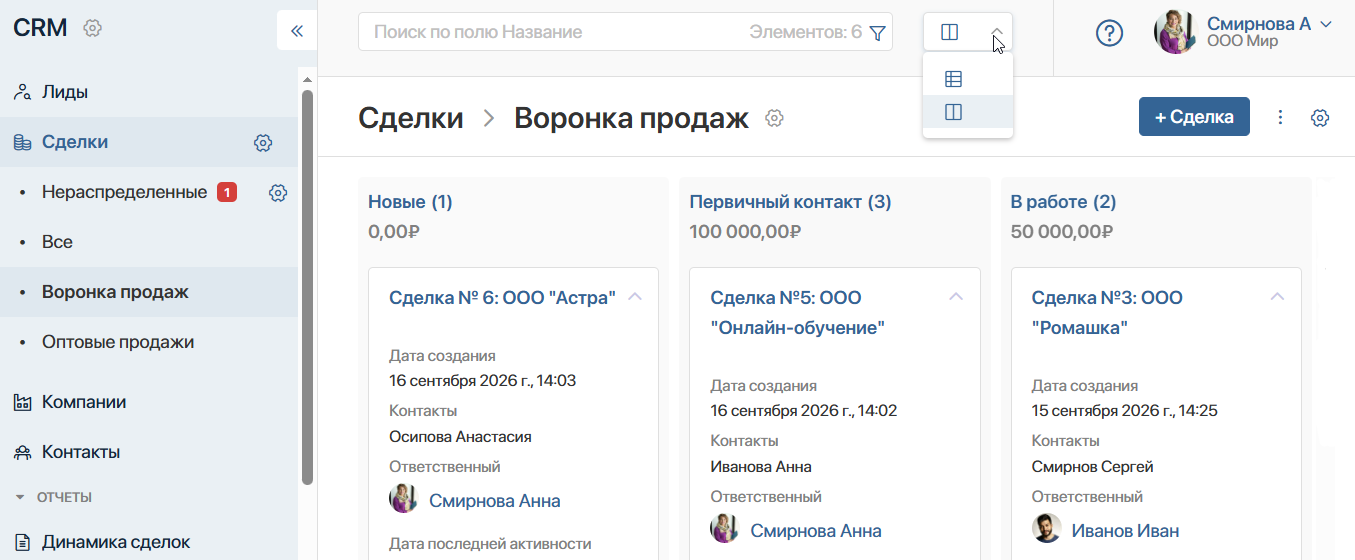Click red badge counter on Нераспределенные
This screenshot has height=560, width=1355.
(x=227, y=192)
